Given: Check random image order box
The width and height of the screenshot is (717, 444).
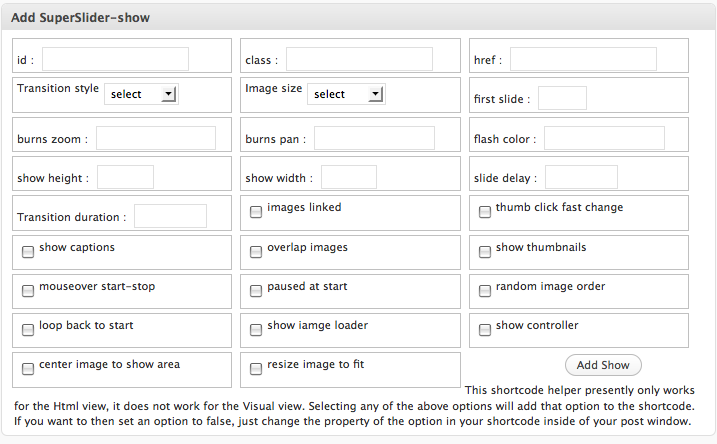Looking at the screenshot, I should [x=484, y=291].
